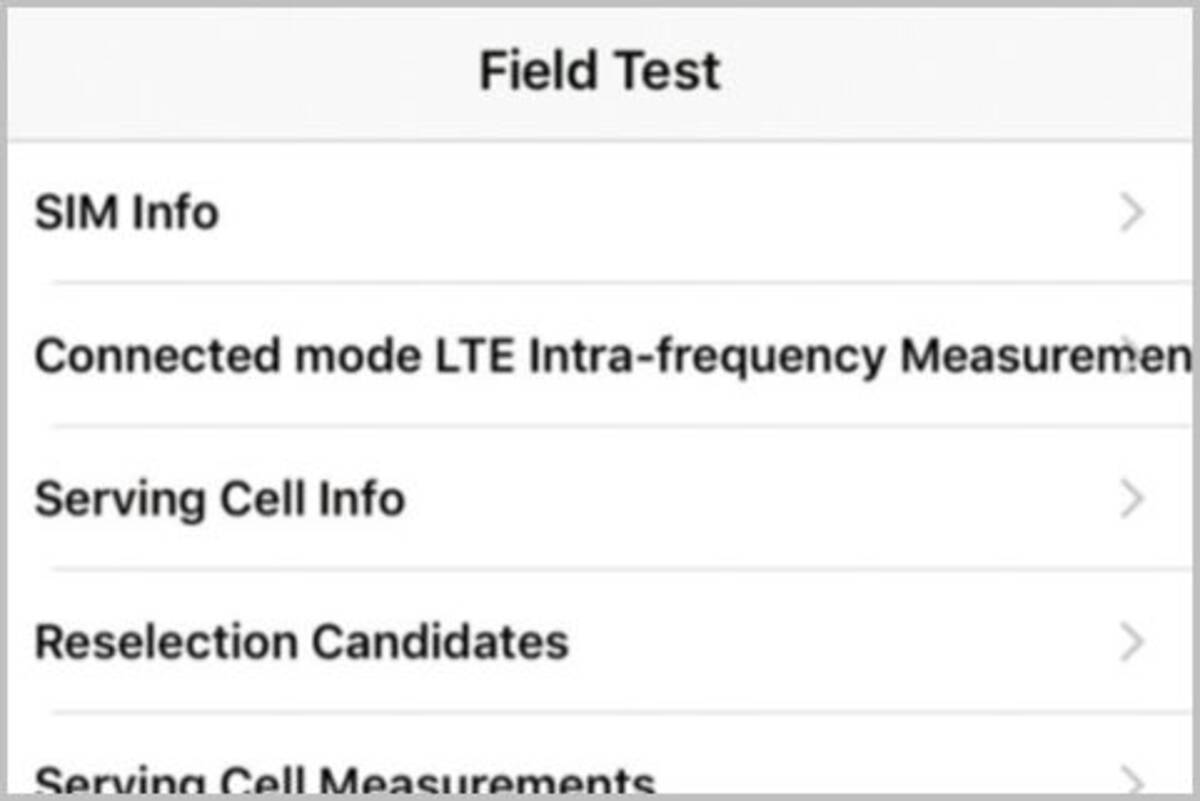This screenshot has height=801, width=1200.
Task: Click the Serving Cell Measurements chevron icon
Action: click(x=1132, y=779)
